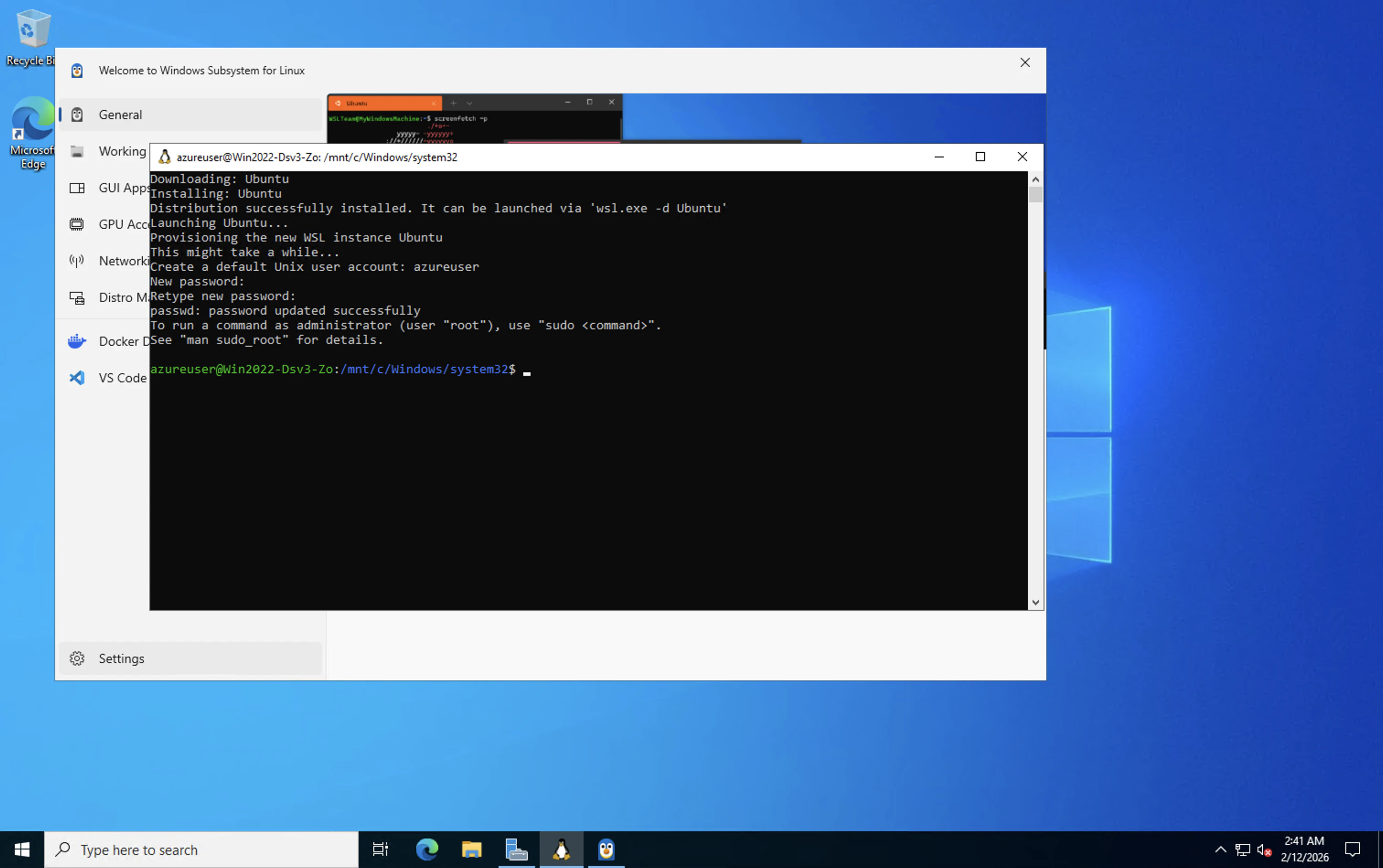Open the Docker Desktop sidebar entry
The width and height of the screenshot is (1383, 868).
click(104, 341)
